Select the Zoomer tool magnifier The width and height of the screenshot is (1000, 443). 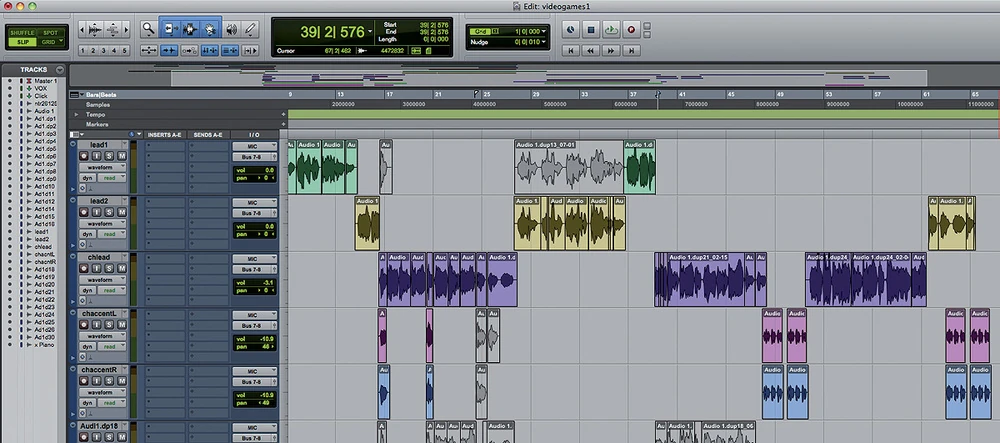pyautogui.click(x=148, y=29)
